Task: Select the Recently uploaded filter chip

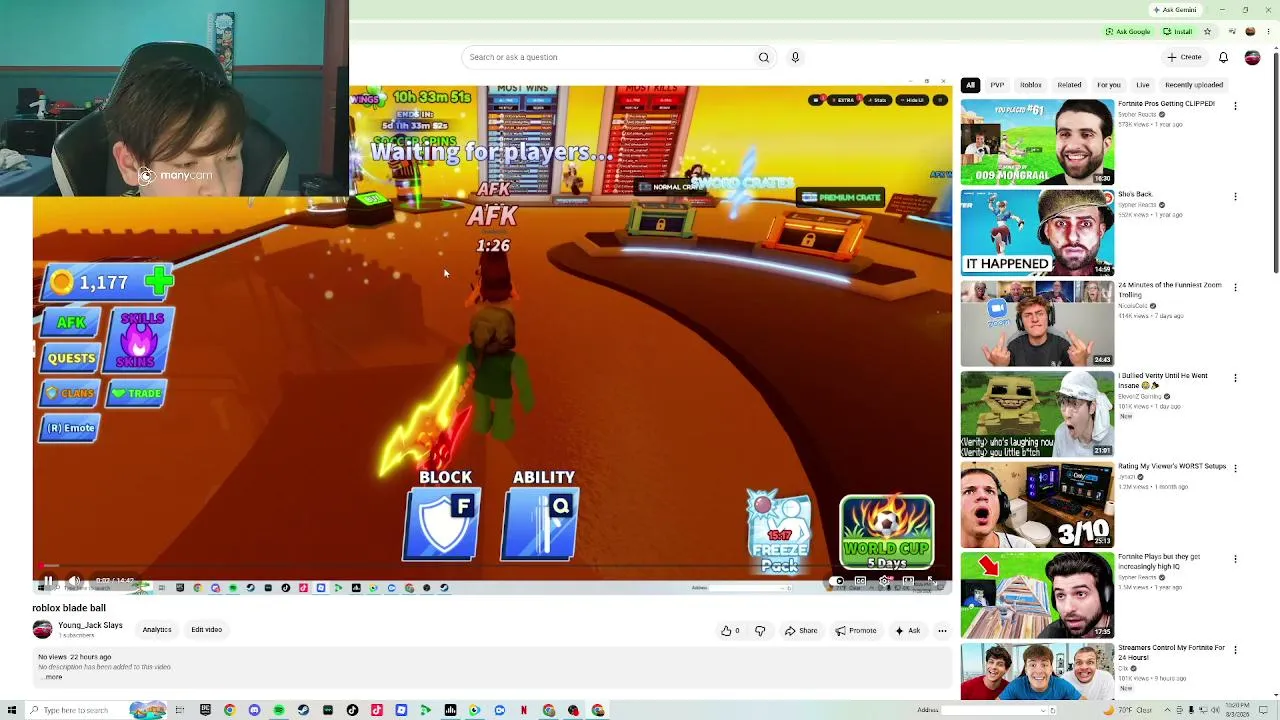Action: point(1194,85)
